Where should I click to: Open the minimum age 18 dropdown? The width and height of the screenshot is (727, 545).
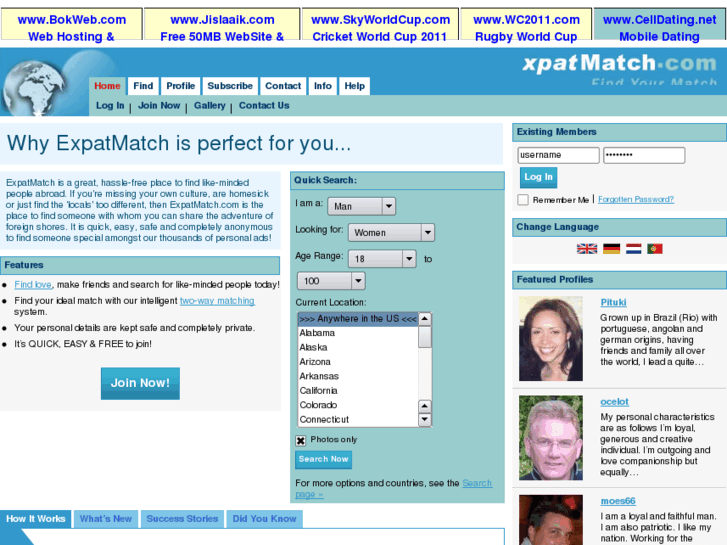382,259
